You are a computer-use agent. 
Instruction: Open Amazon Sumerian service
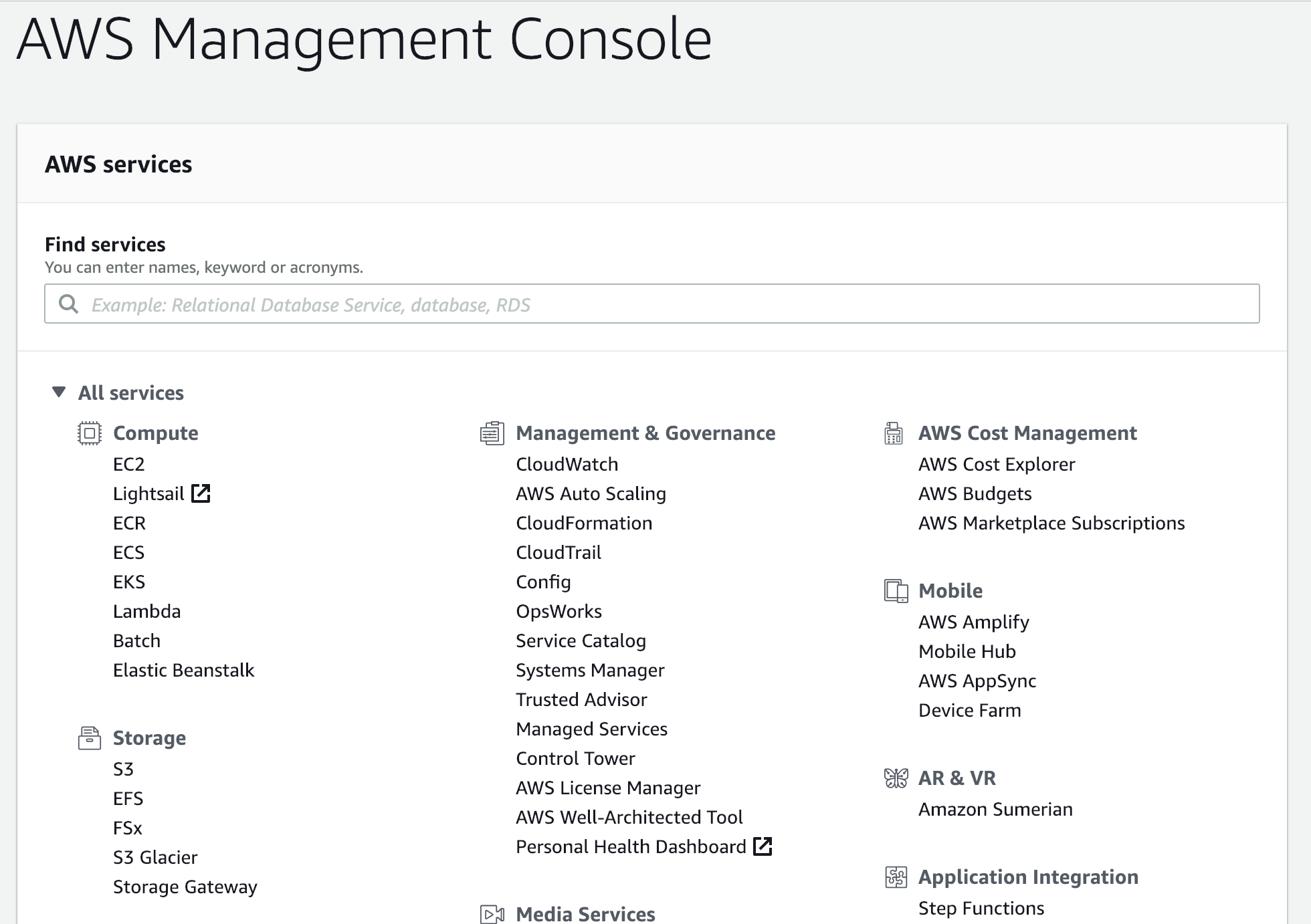pos(995,809)
